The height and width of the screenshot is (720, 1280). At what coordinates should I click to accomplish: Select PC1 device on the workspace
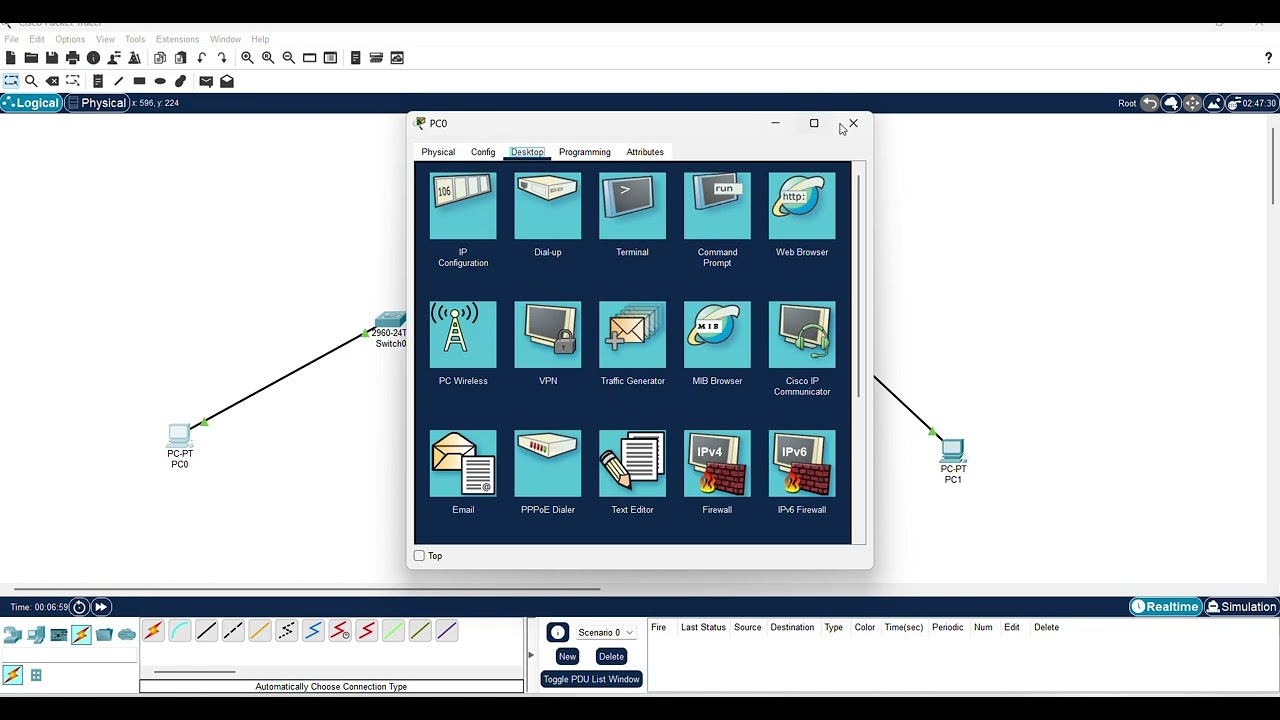[953, 450]
